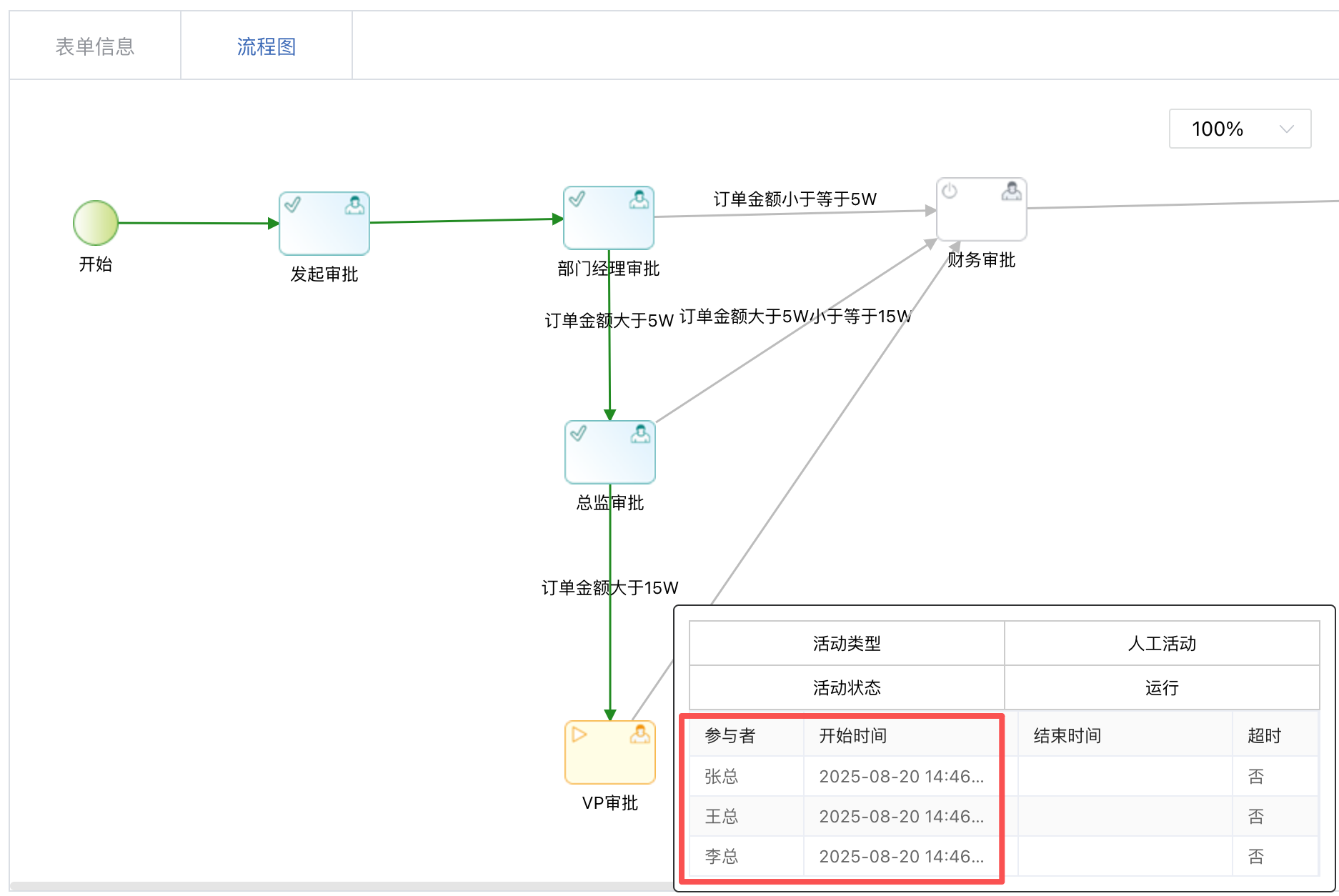This screenshot has height=896, width=1339.
Task: Click power icon on 财务审批 node
Action: pyautogui.click(x=950, y=191)
